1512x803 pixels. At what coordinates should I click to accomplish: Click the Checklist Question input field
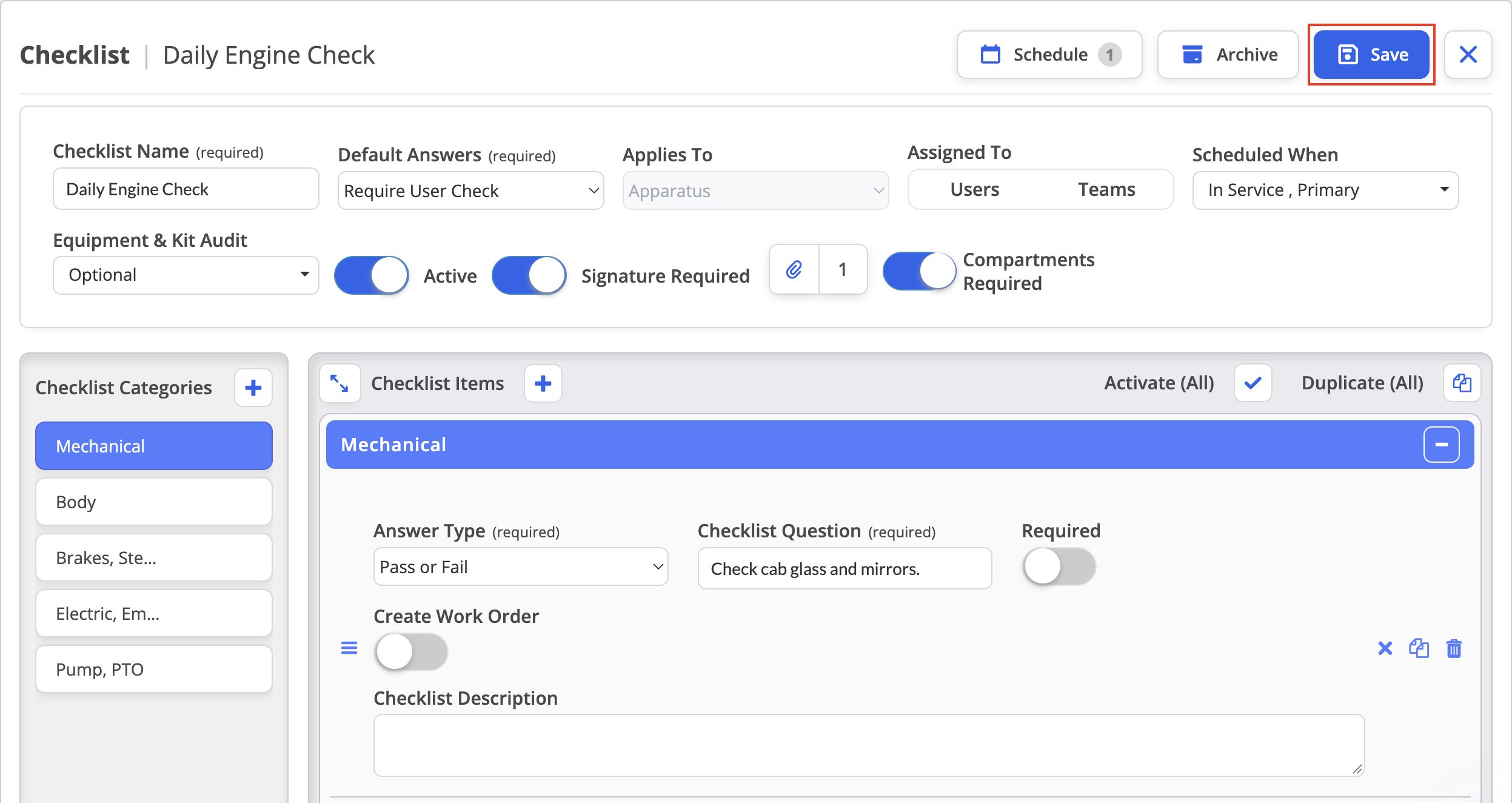(x=845, y=568)
